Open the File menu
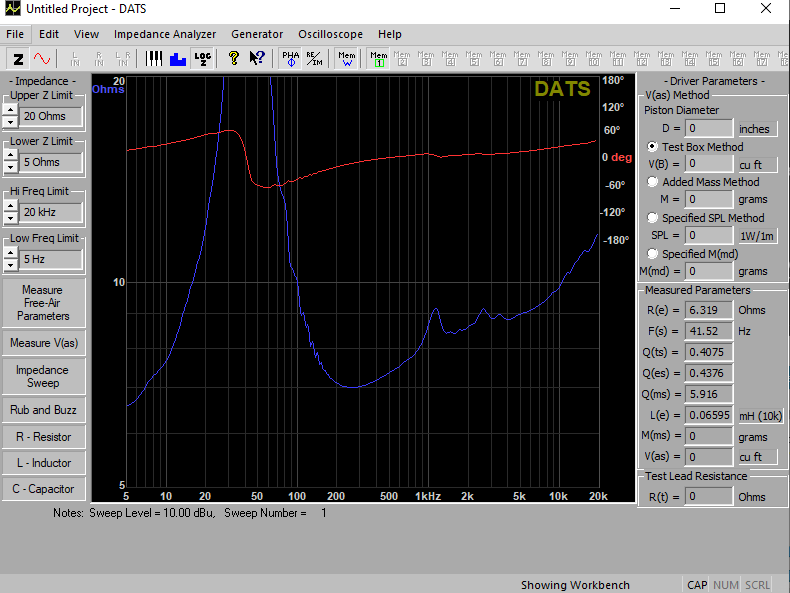790x593 pixels. (15, 34)
